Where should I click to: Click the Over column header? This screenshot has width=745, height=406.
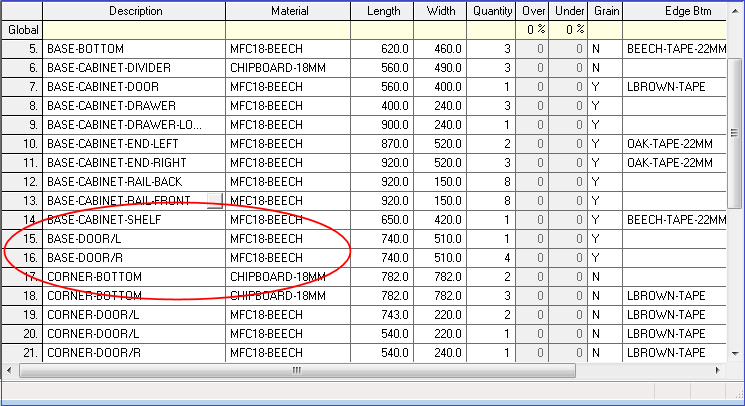[532, 11]
